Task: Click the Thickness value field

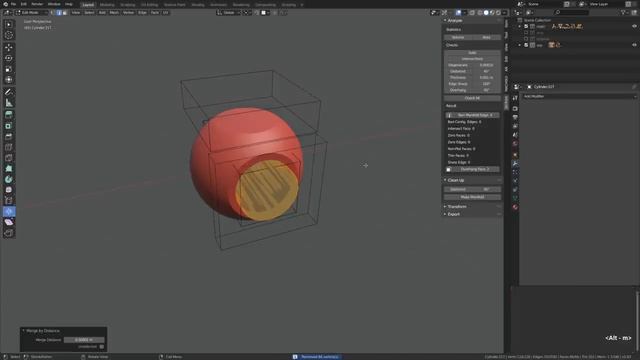Action: click(472, 78)
